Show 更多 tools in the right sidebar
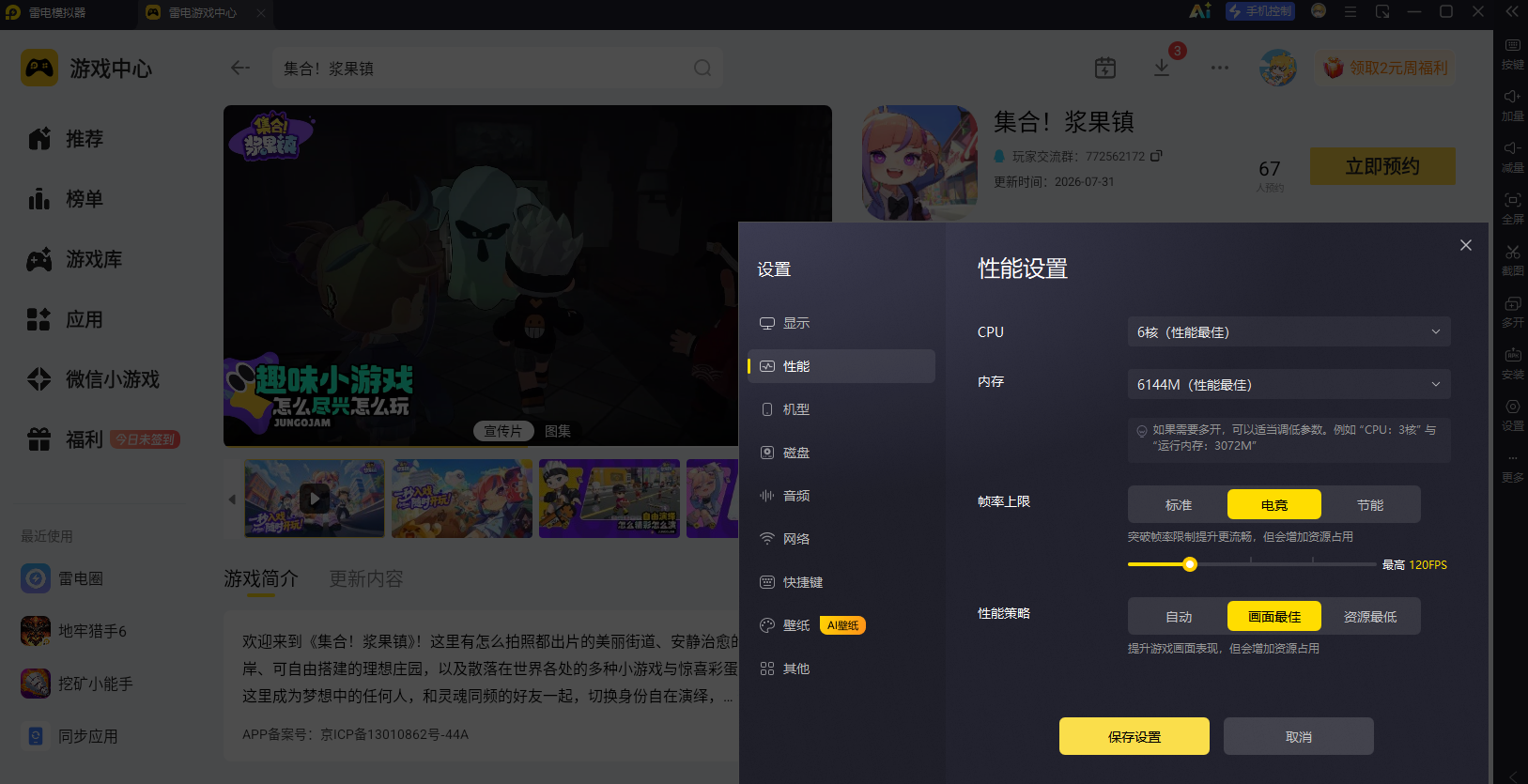Image resolution: width=1528 pixels, height=784 pixels. coord(1512,467)
